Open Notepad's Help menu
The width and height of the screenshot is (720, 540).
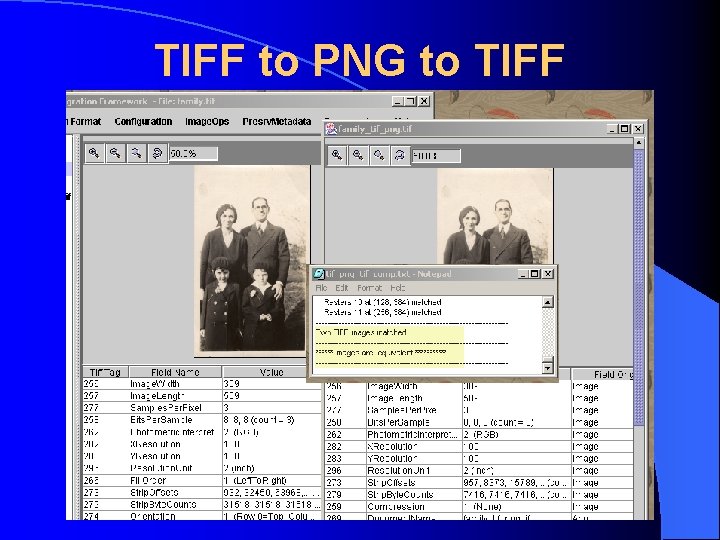pos(398,288)
